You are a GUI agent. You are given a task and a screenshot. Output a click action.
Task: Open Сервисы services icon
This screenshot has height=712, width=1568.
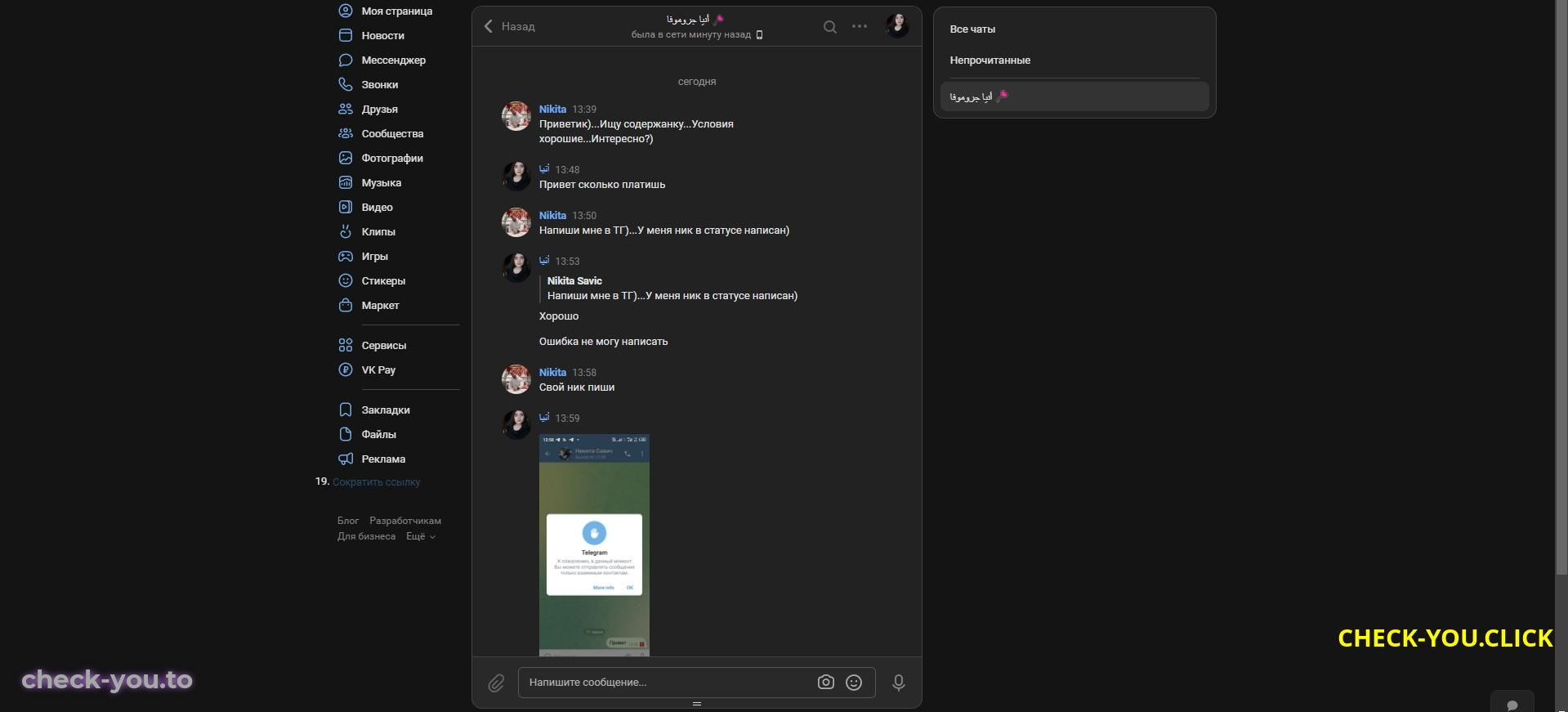(x=346, y=345)
